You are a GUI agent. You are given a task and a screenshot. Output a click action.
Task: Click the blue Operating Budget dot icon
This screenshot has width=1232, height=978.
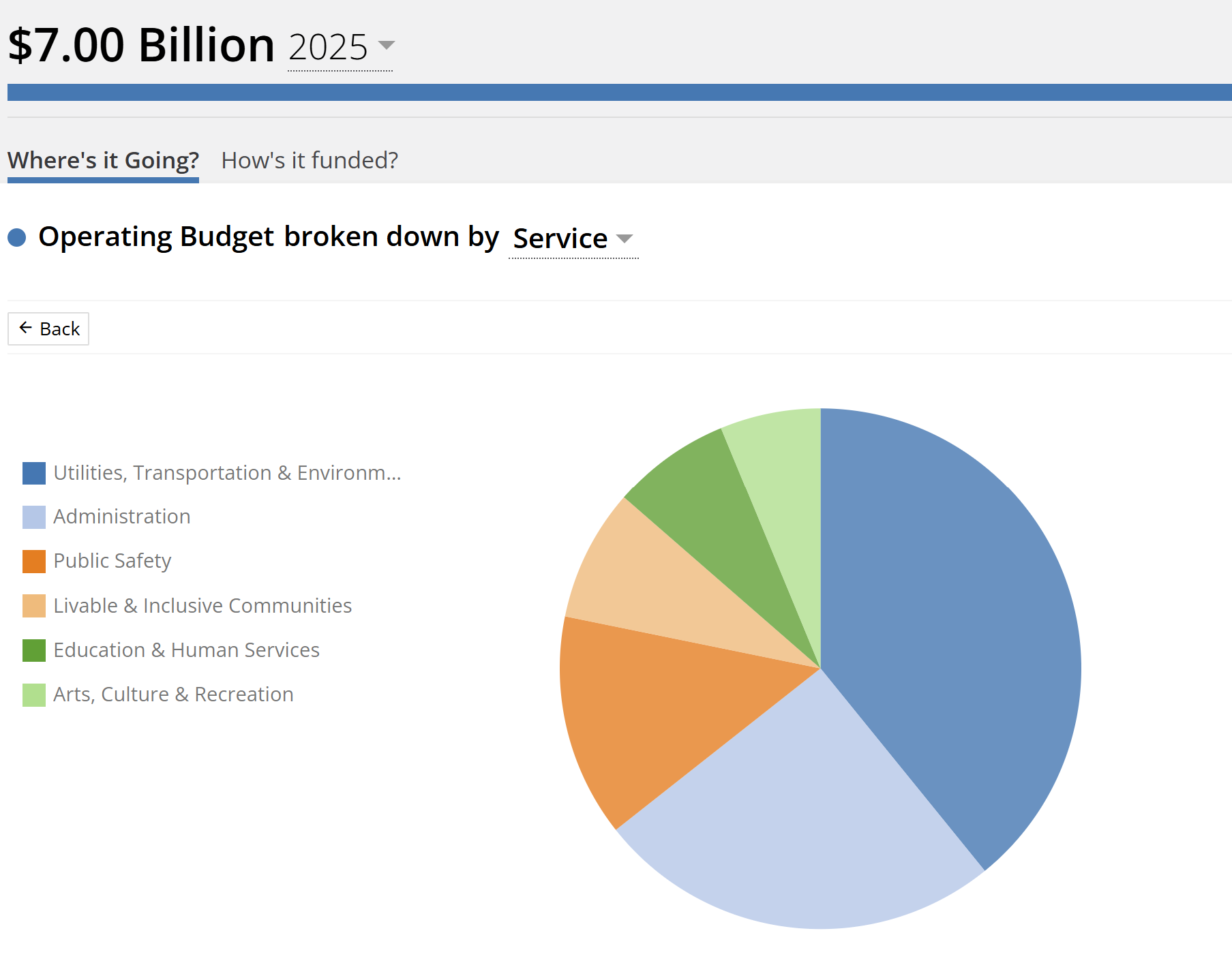17,237
